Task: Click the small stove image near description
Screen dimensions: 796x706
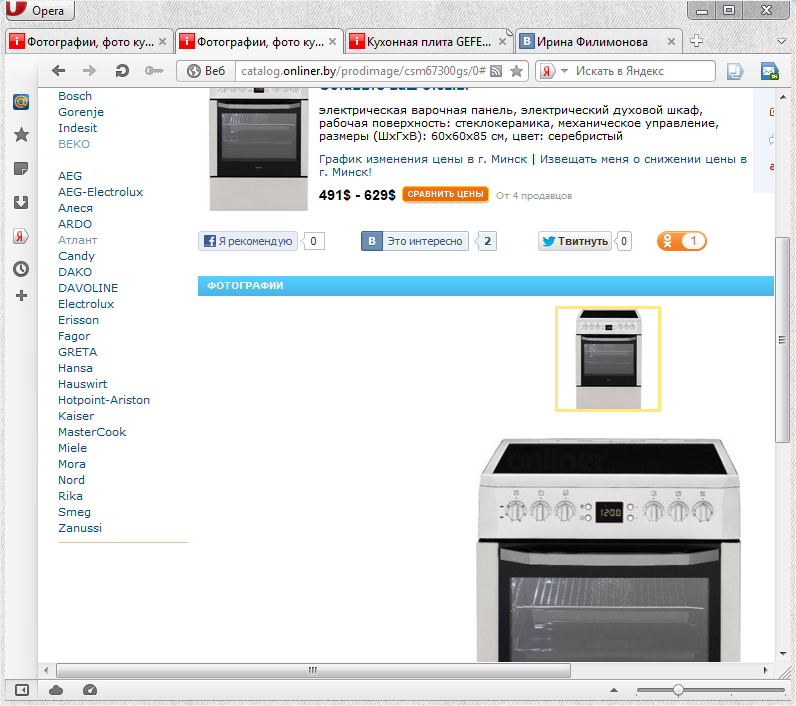Action: [258, 149]
